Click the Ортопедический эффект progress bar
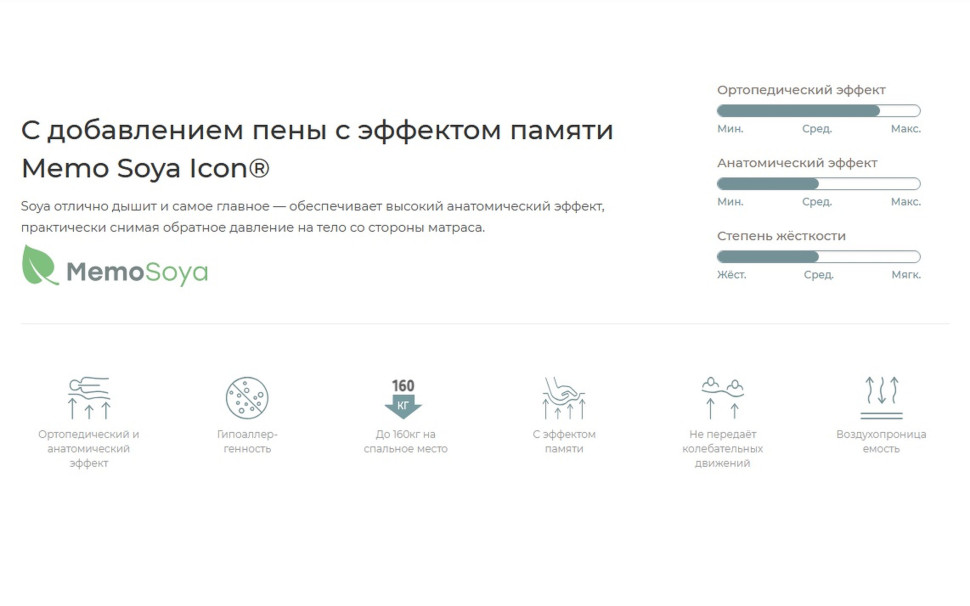 coord(818,111)
